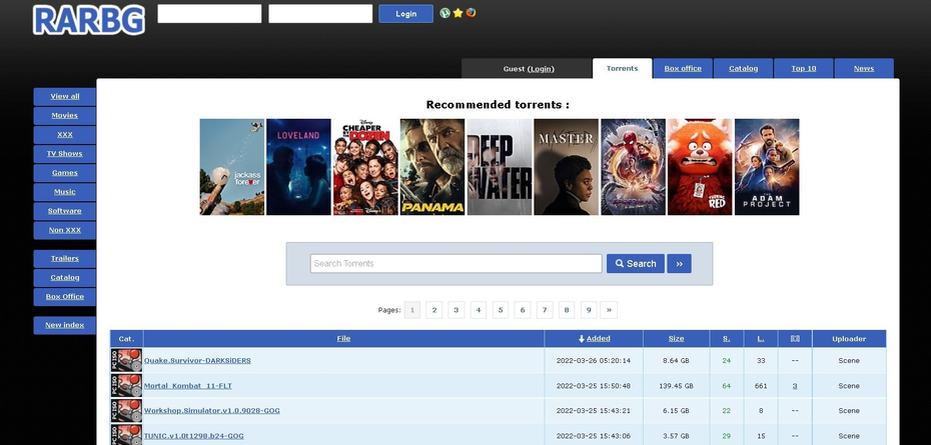Expand advanced search with the » button

(x=679, y=264)
